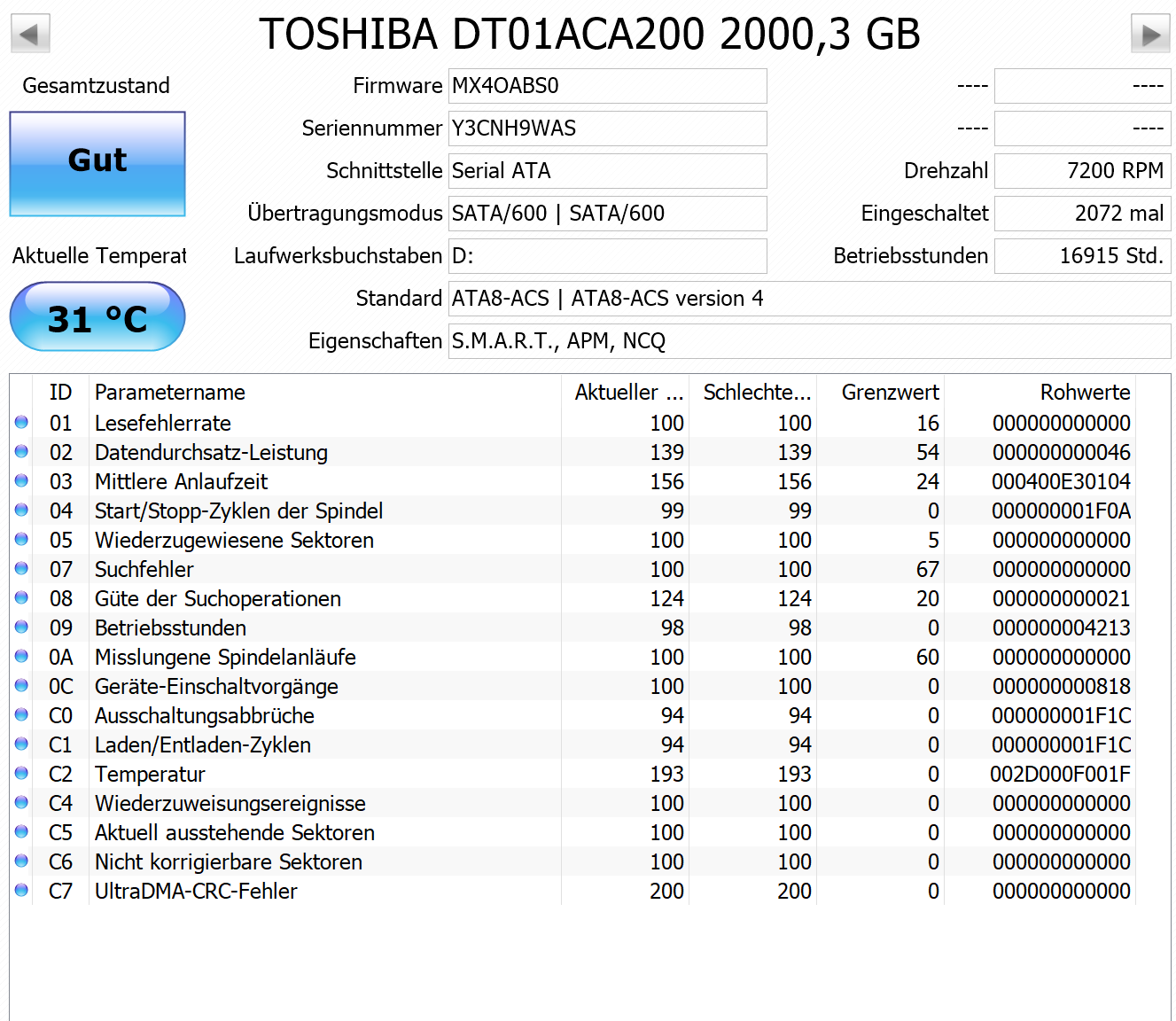Click the 31 °C temperature button
The width and height of the screenshot is (1176, 1021).
97,317
